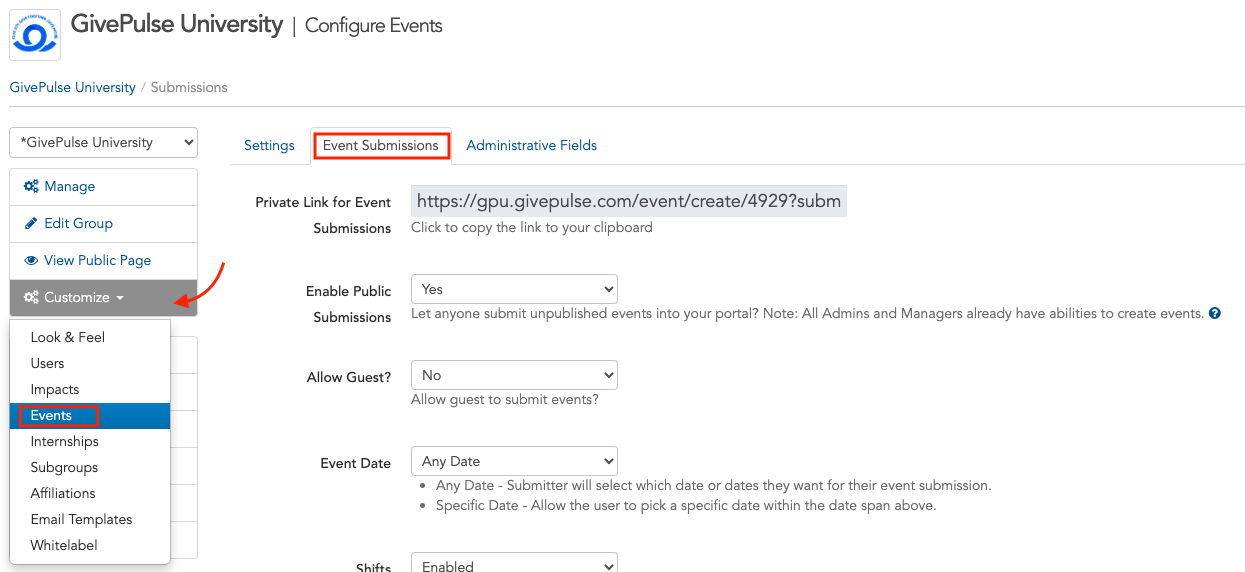The image size is (1245, 572).
Task: Click the pencil icon beside Edit Group
Action: pyautogui.click(x=31, y=224)
